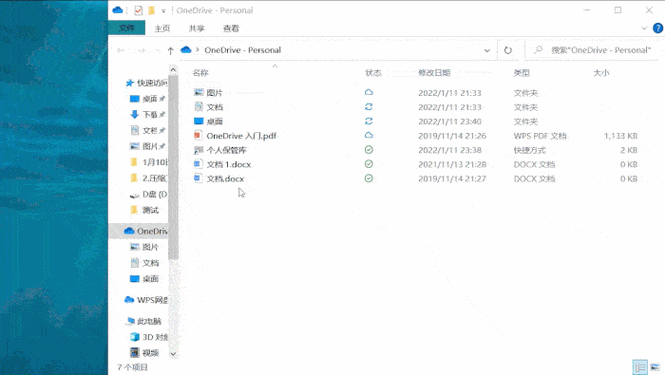Viewport: 665px width, 375px height.
Task: Open the 1月10日 folder in navigation pane
Action: tap(148, 162)
